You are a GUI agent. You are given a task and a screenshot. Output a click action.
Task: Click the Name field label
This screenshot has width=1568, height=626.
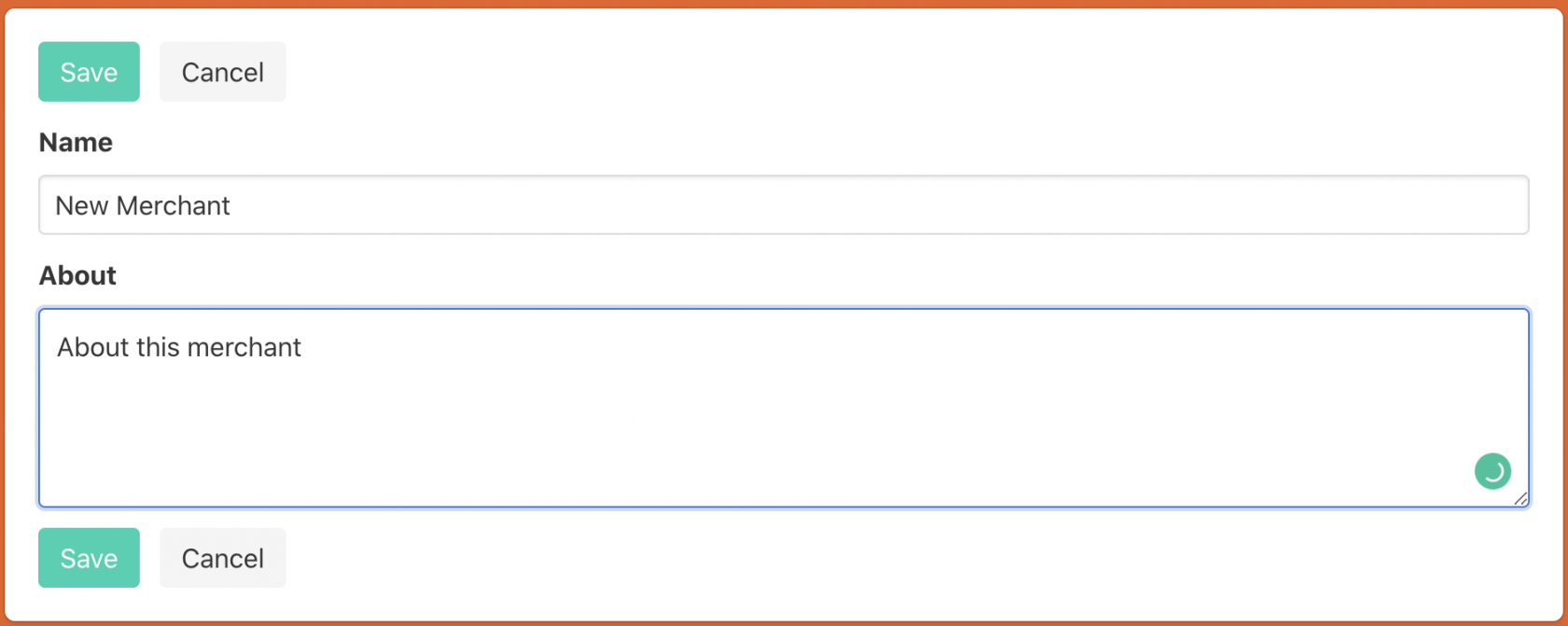coord(76,143)
